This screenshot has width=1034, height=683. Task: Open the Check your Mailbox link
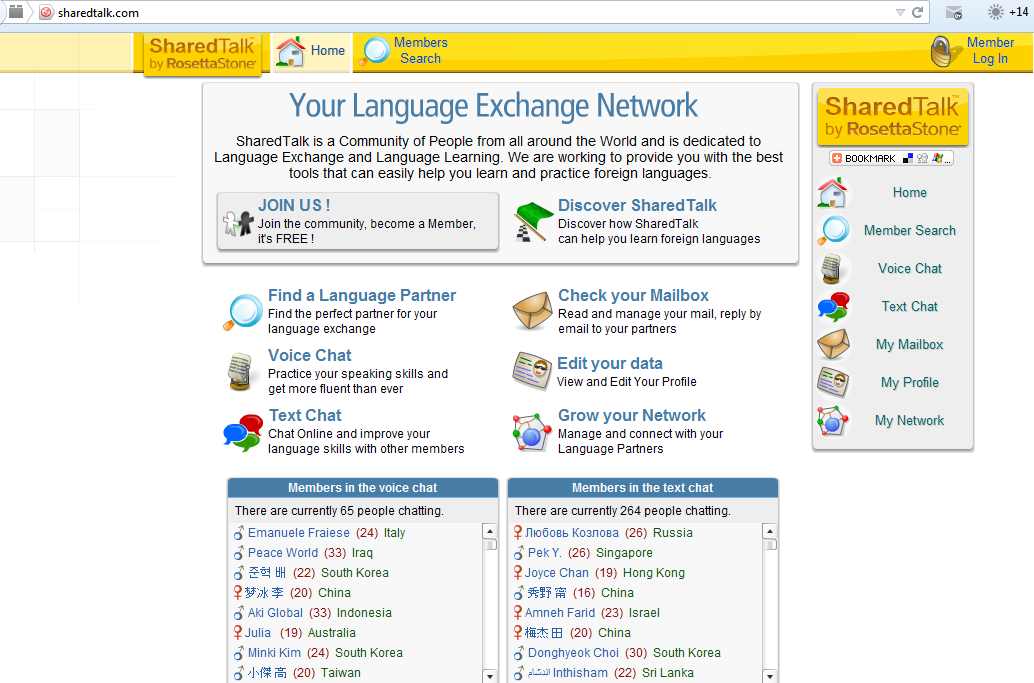(x=633, y=295)
